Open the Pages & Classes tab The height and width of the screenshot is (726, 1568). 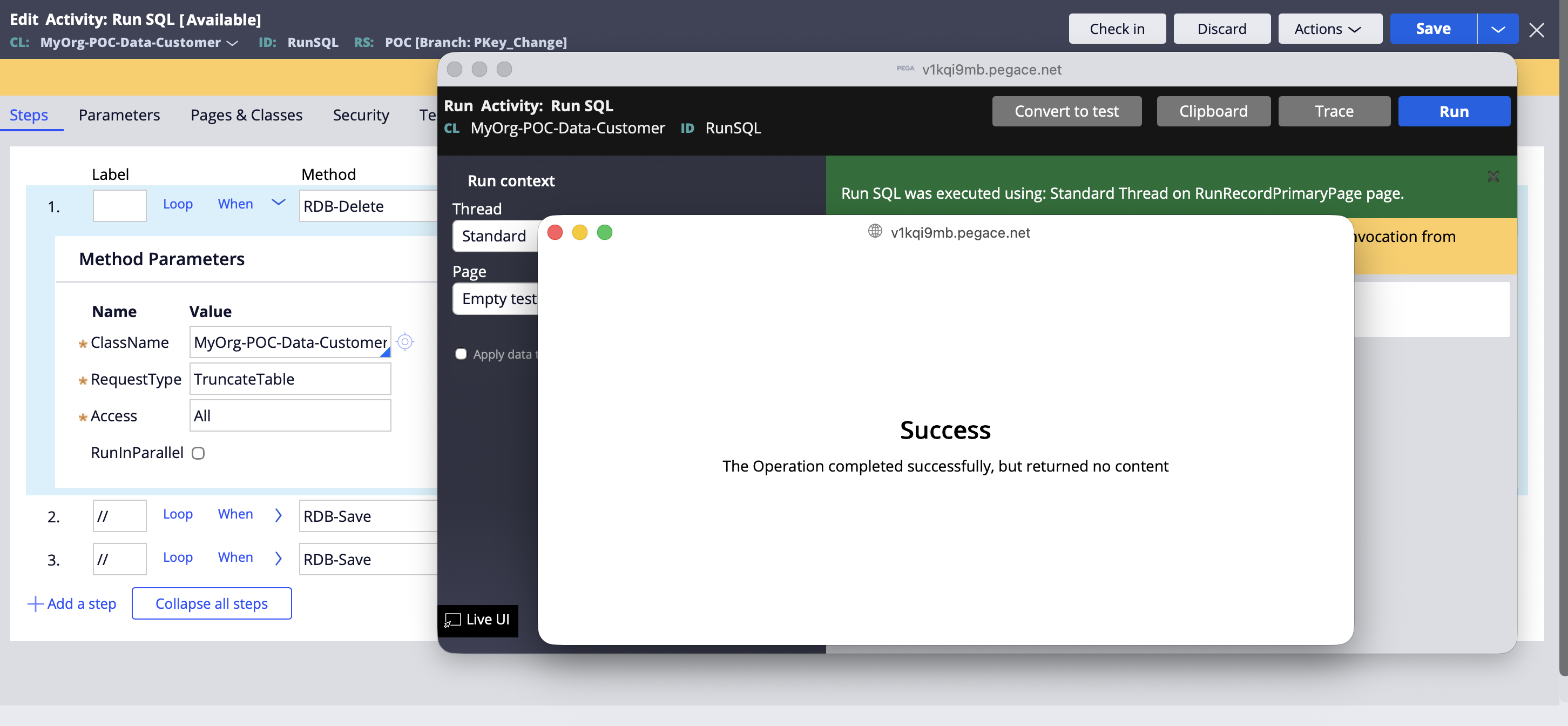pyautogui.click(x=246, y=115)
